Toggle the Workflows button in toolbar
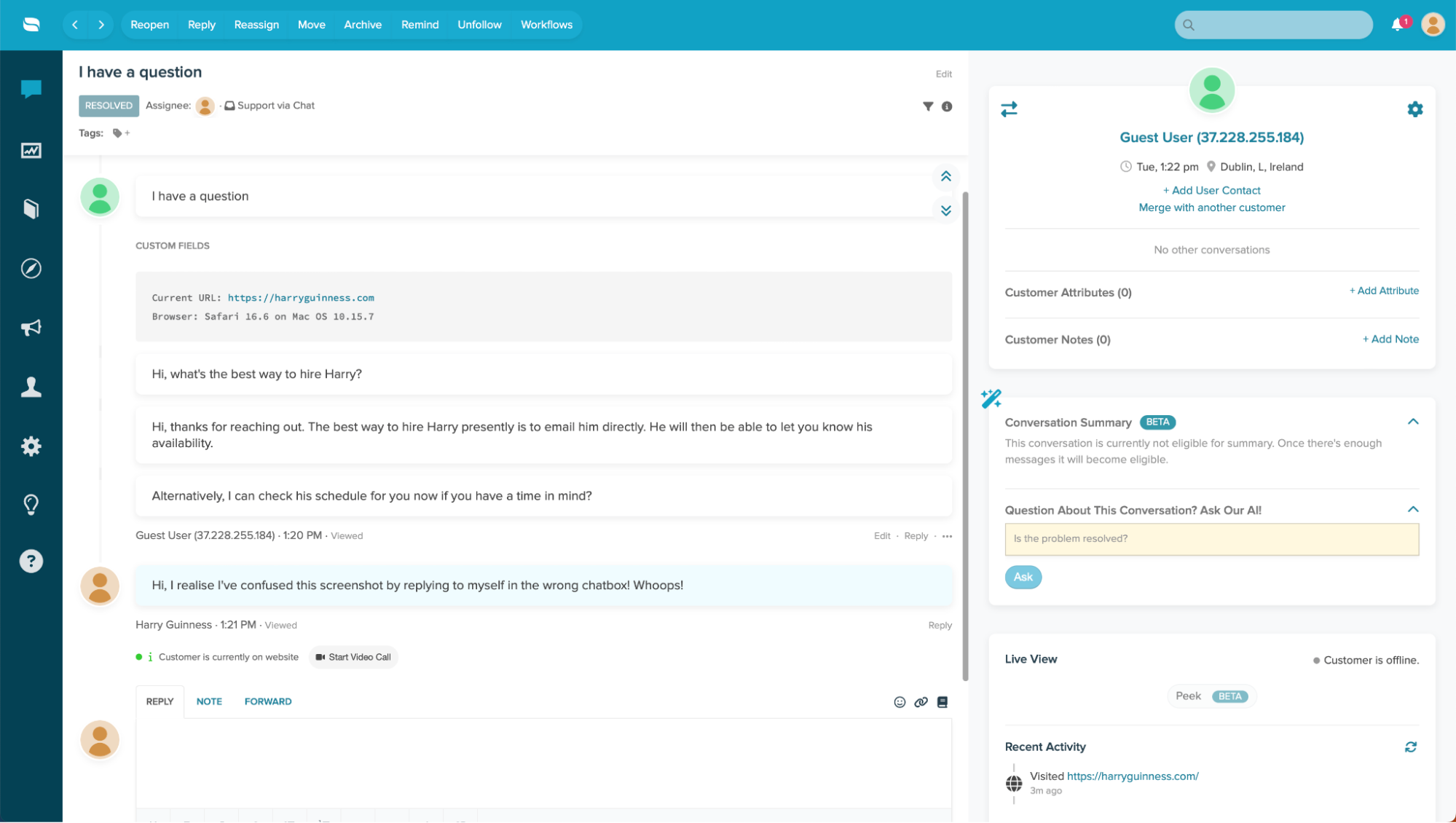The width and height of the screenshot is (1456, 823). (546, 24)
